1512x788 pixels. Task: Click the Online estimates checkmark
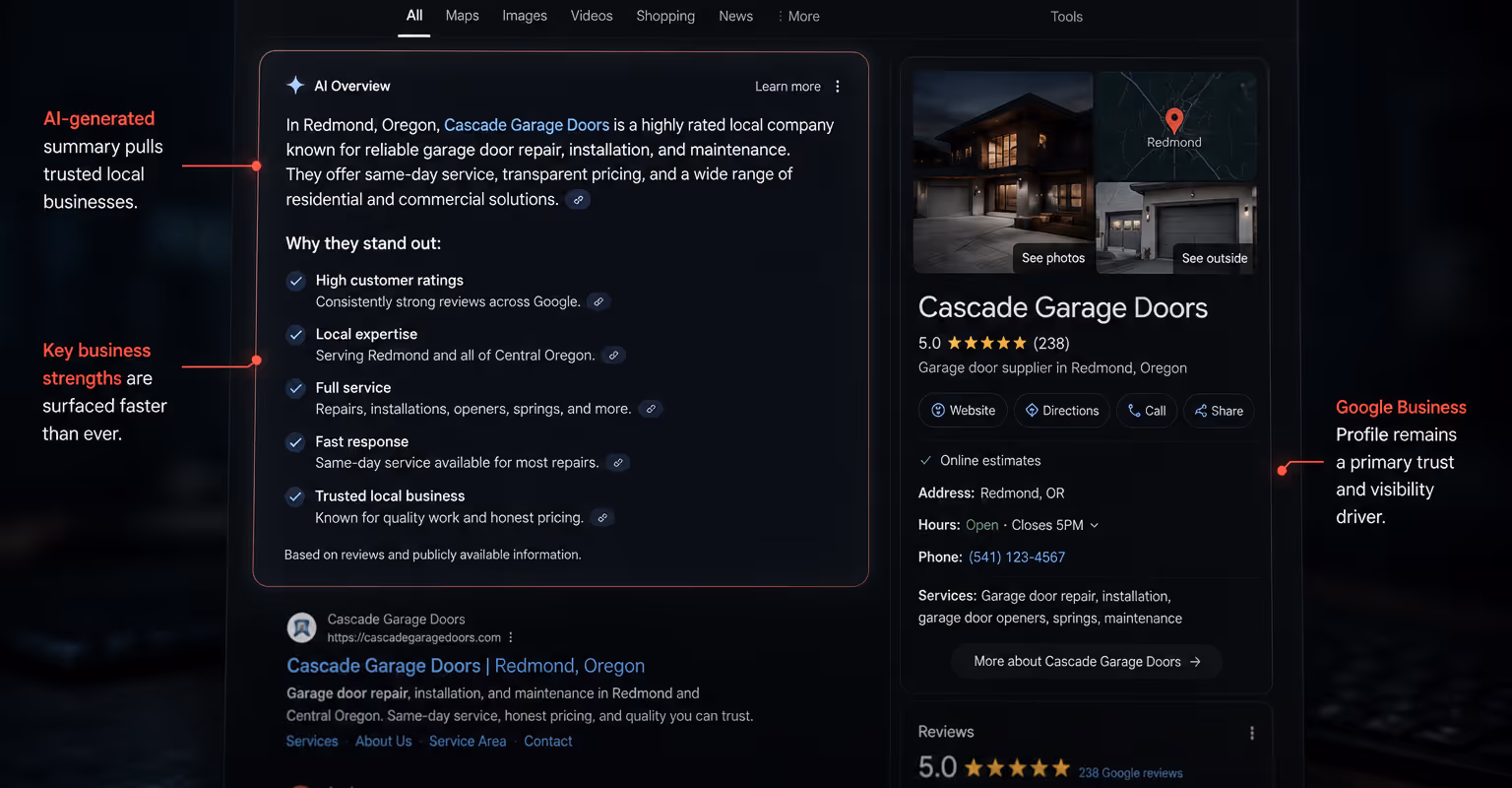point(925,460)
